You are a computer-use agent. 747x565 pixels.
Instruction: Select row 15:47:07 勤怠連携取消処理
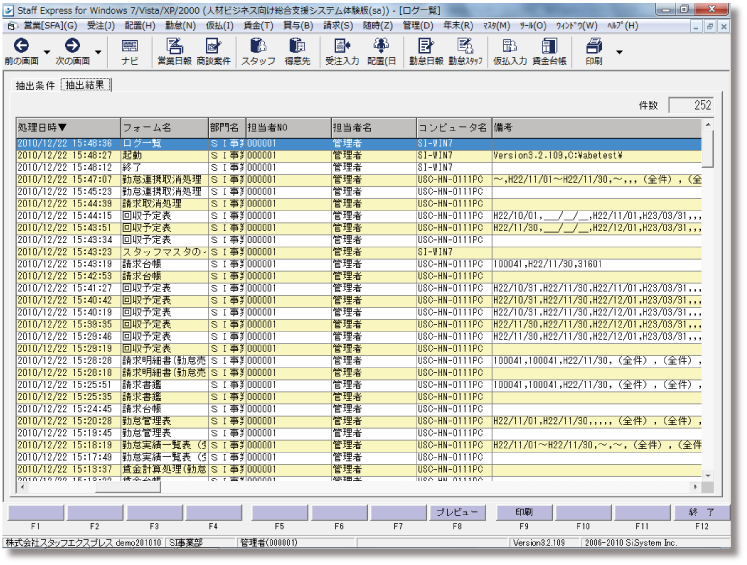(359, 180)
